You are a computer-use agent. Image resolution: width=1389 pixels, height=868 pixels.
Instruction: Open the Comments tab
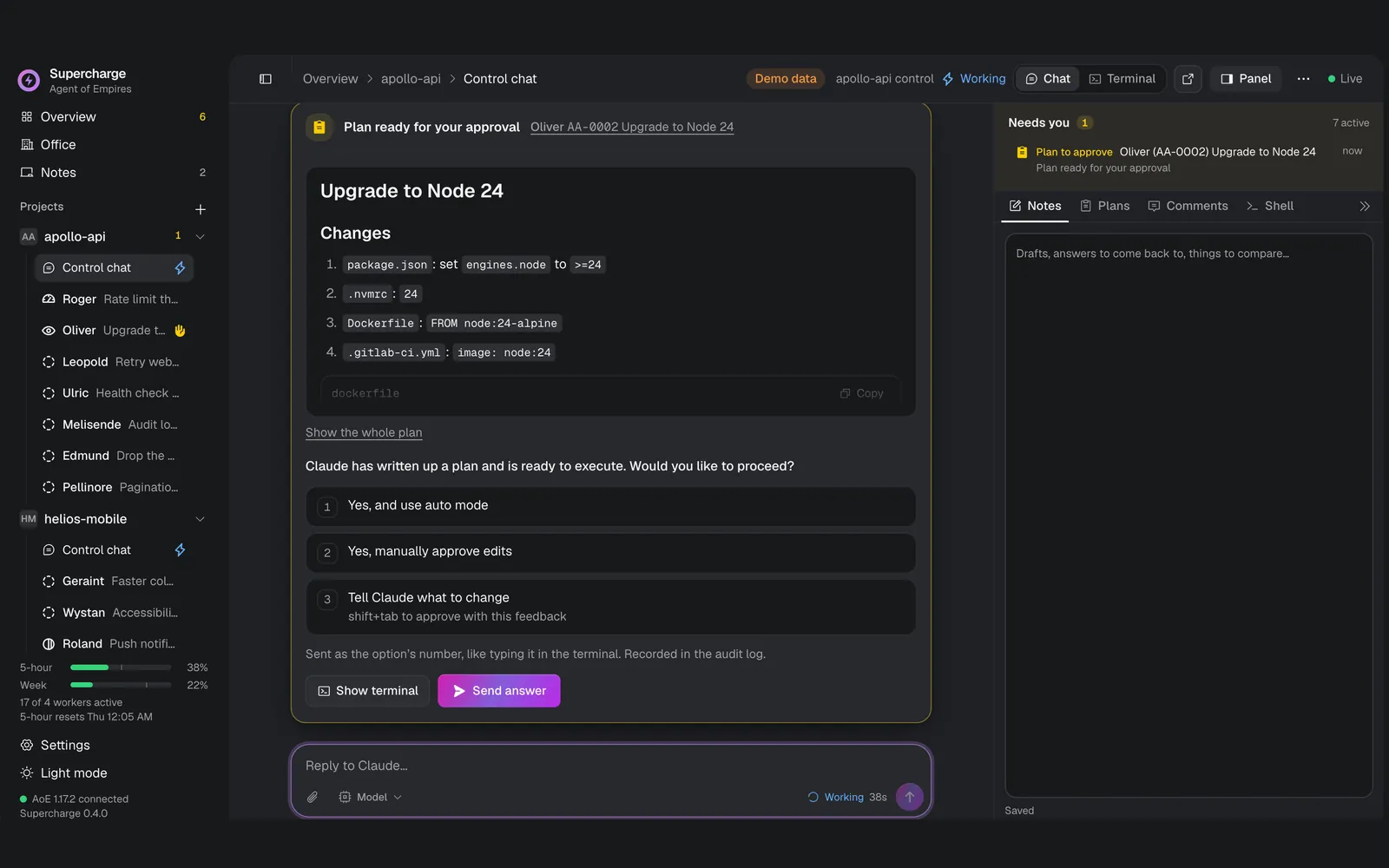1188,207
